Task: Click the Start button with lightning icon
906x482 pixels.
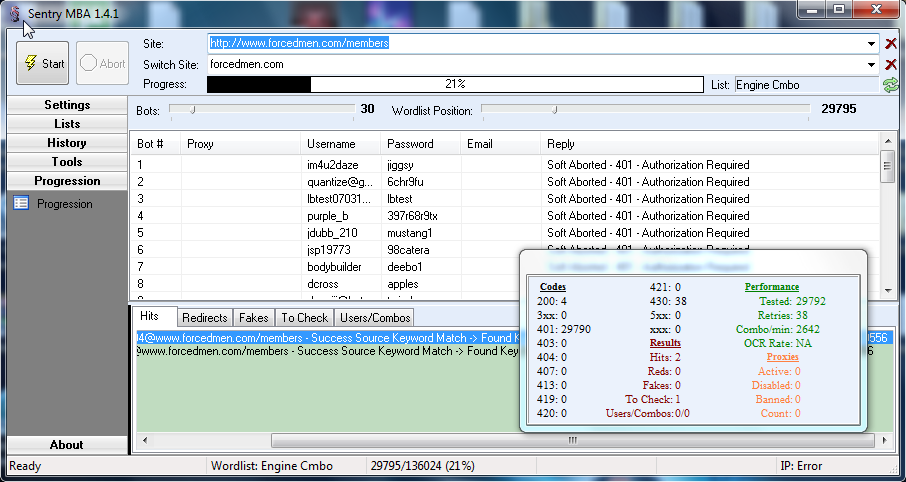Action: click(x=42, y=63)
